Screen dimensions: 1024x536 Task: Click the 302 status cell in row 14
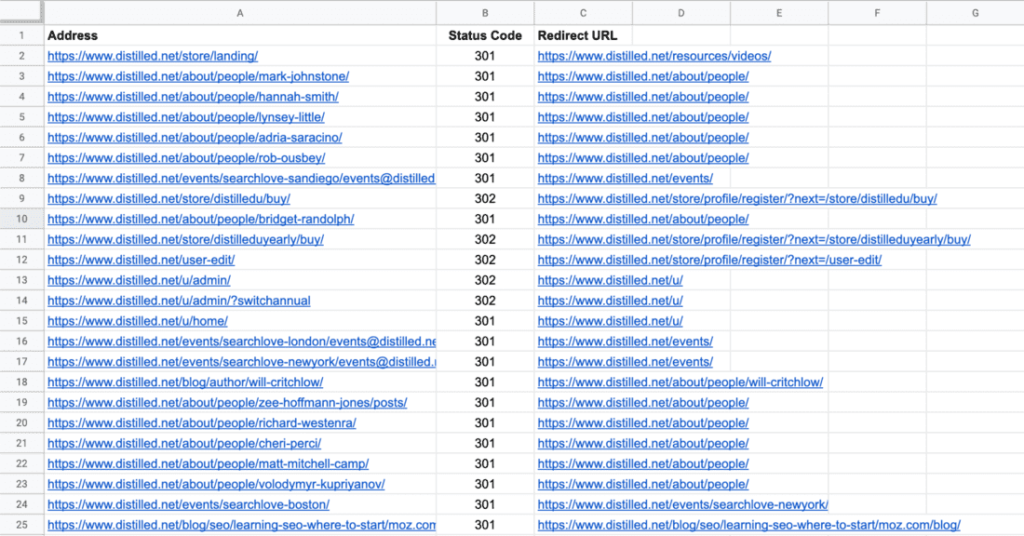[x=485, y=300]
